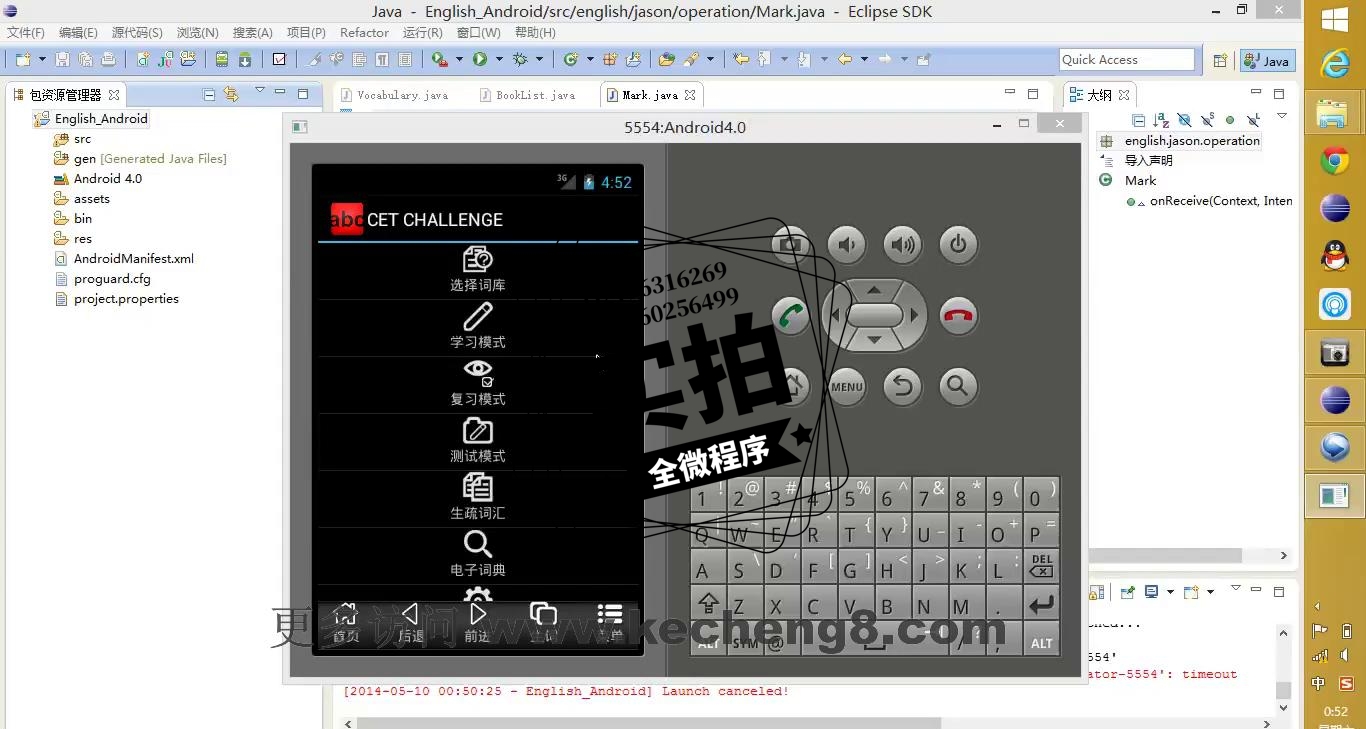The width and height of the screenshot is (1366, 729).
Task: Tap 测试模式 in the CET Challenge app
Action: (x=478, y=443)
